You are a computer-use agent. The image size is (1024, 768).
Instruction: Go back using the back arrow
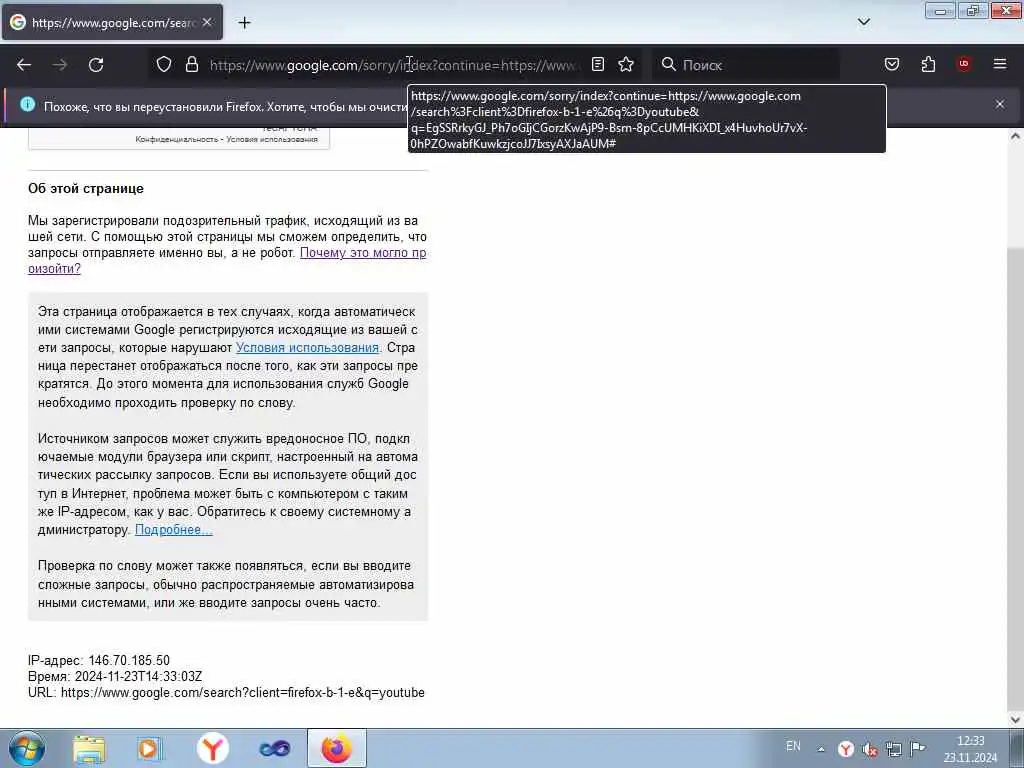(24, 65)
